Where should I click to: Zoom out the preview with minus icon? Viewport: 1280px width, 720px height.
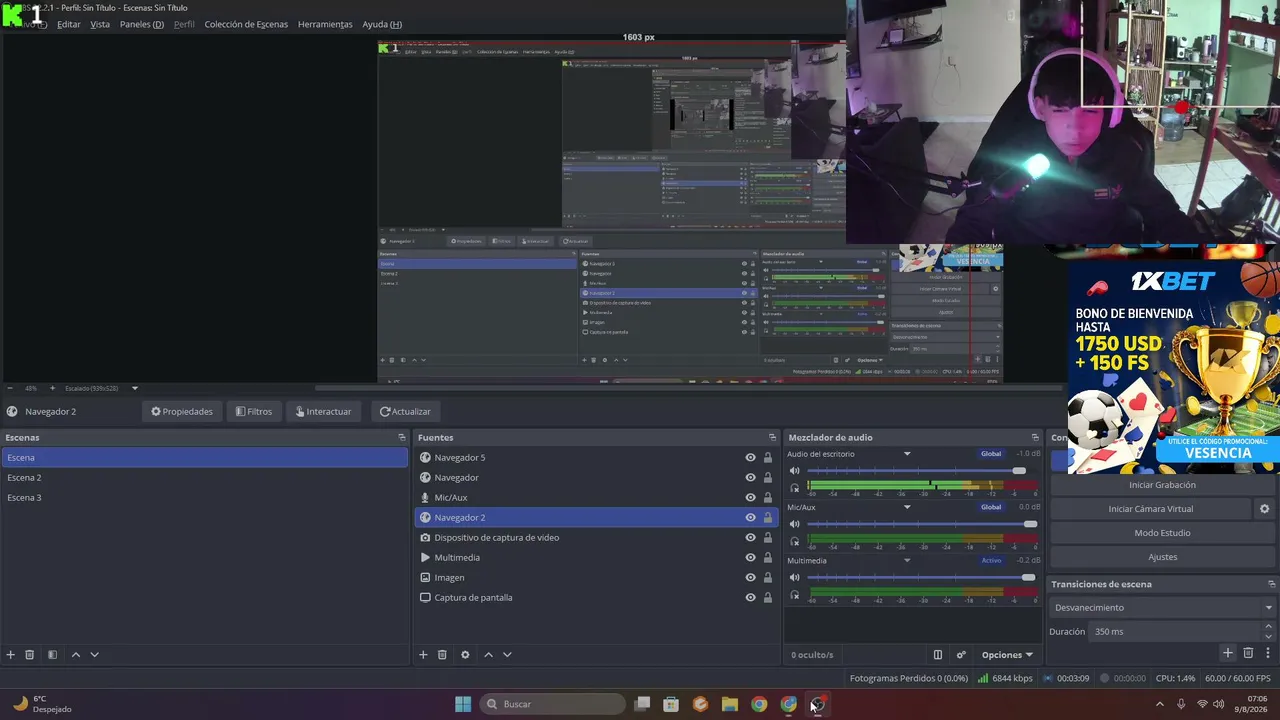pyautogui.click(x=10, y=388)
